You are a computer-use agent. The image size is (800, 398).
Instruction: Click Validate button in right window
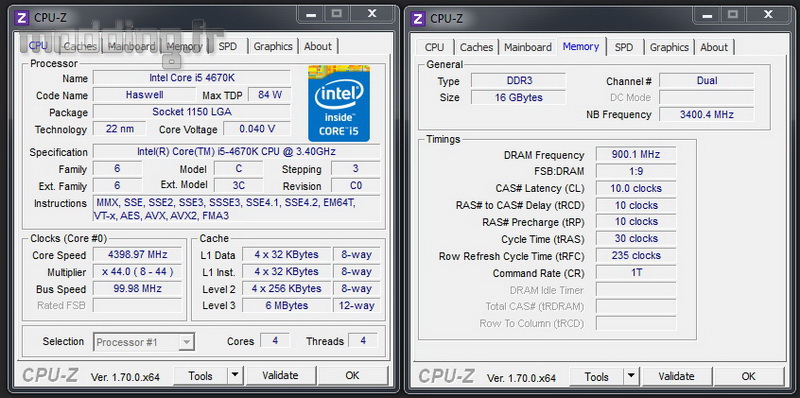click(x=677, y=377)
